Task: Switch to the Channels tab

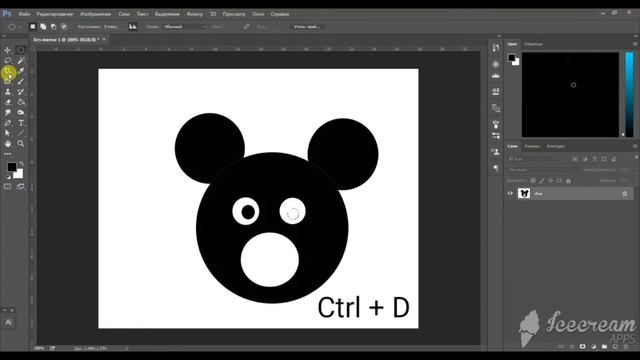Action: (532, 146)
